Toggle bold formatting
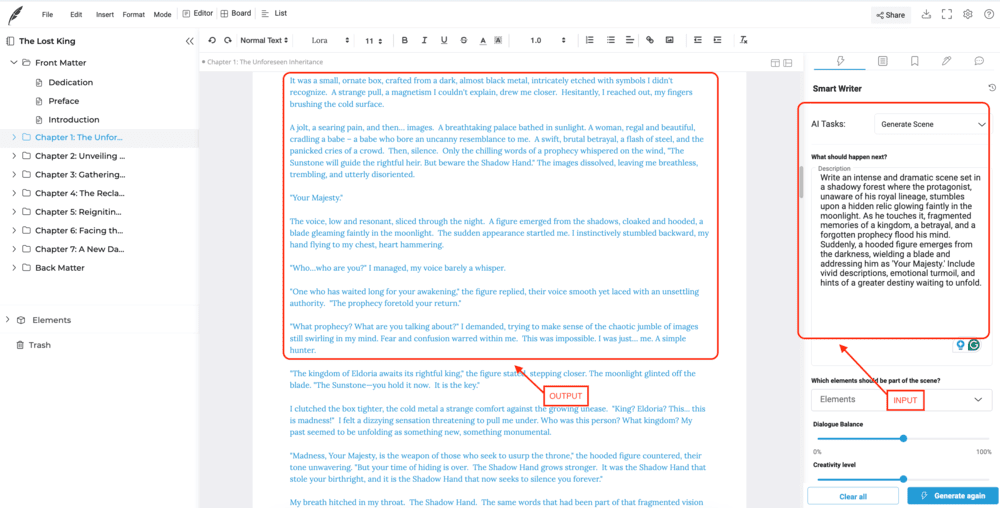This screenshot has height=508, width=1000. (404, 40)
